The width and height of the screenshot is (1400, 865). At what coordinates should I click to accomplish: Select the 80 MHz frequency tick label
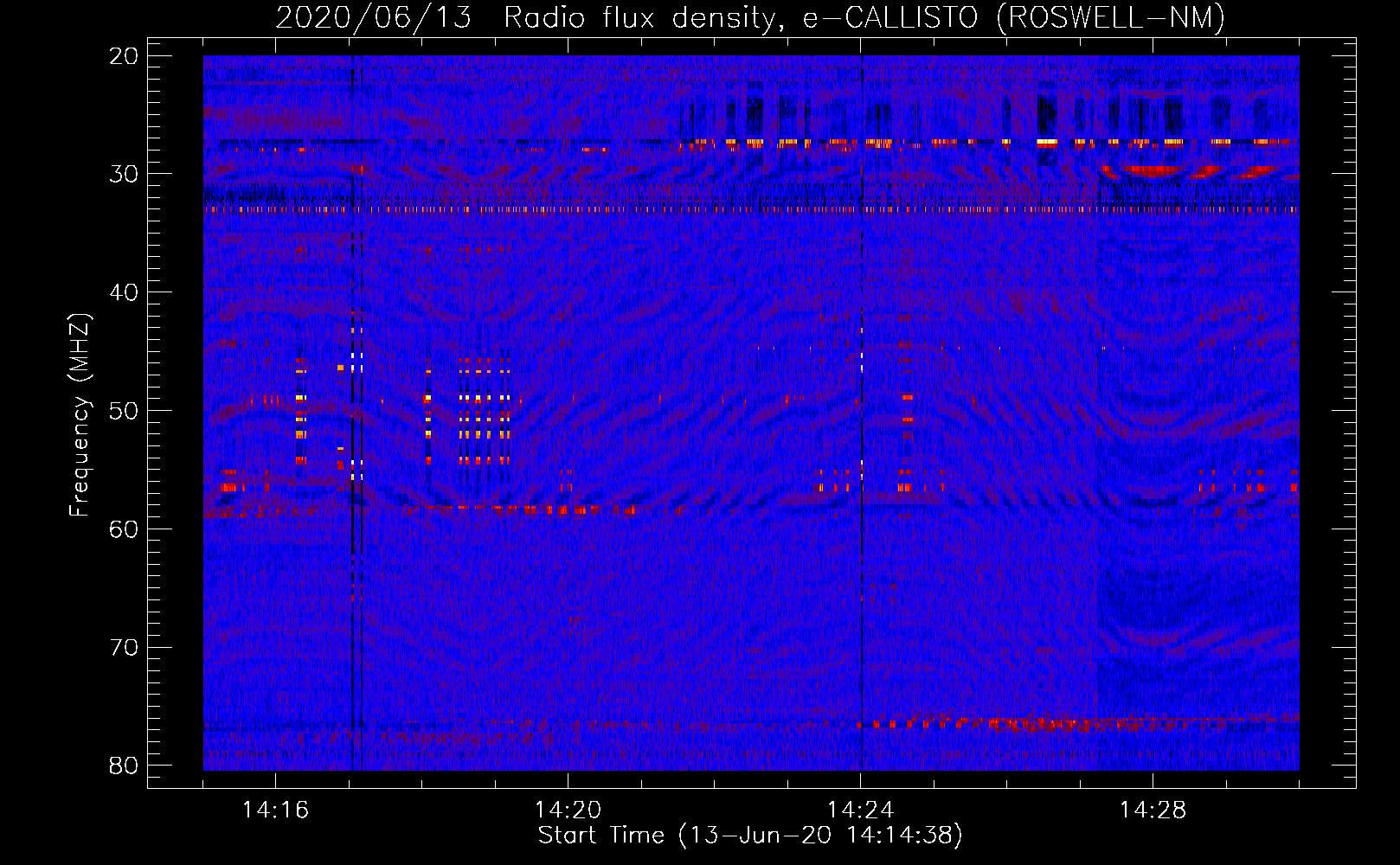[x=125, y=766]
